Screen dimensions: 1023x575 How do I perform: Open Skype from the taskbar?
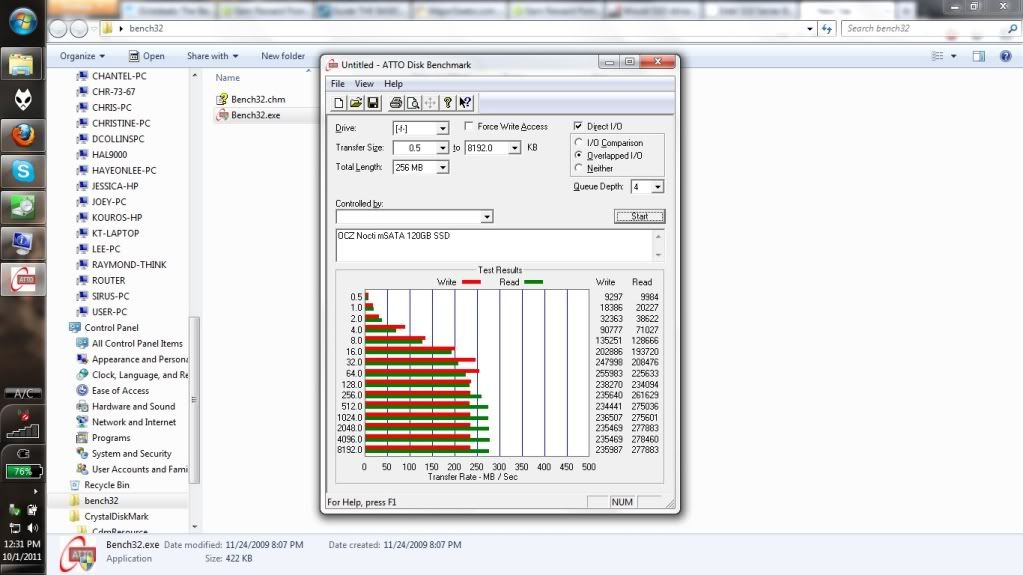tap(23, 171)
